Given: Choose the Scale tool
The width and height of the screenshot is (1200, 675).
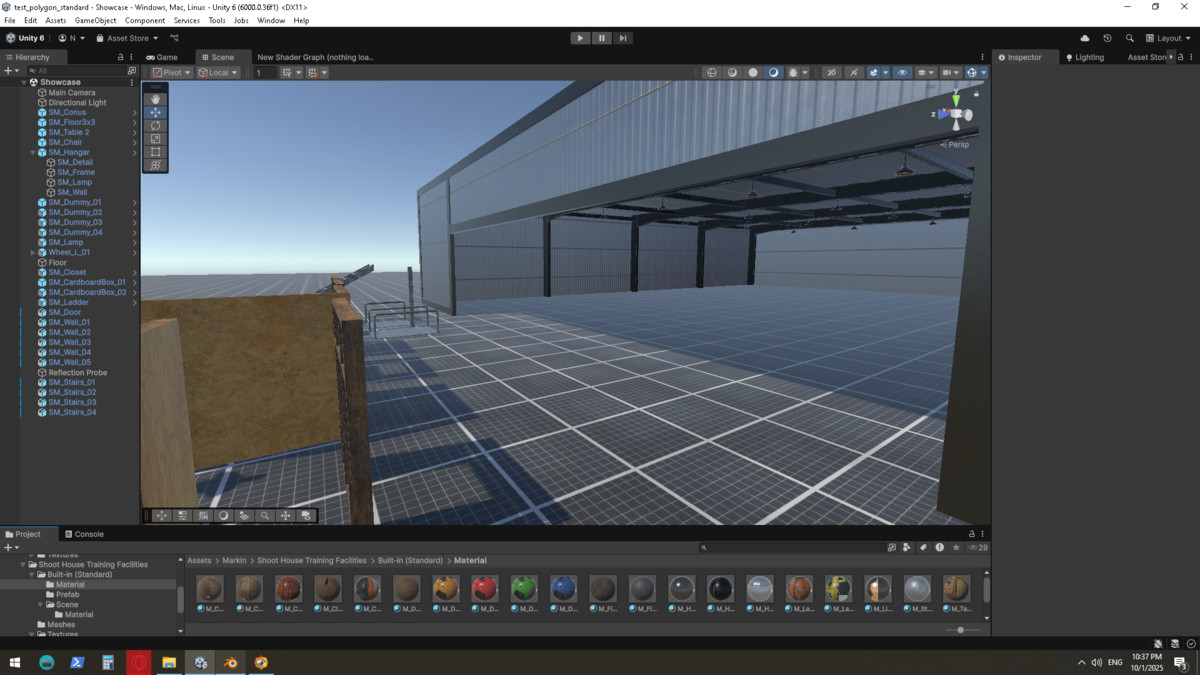Looking at the screenshot, I should tap(155, 139).
